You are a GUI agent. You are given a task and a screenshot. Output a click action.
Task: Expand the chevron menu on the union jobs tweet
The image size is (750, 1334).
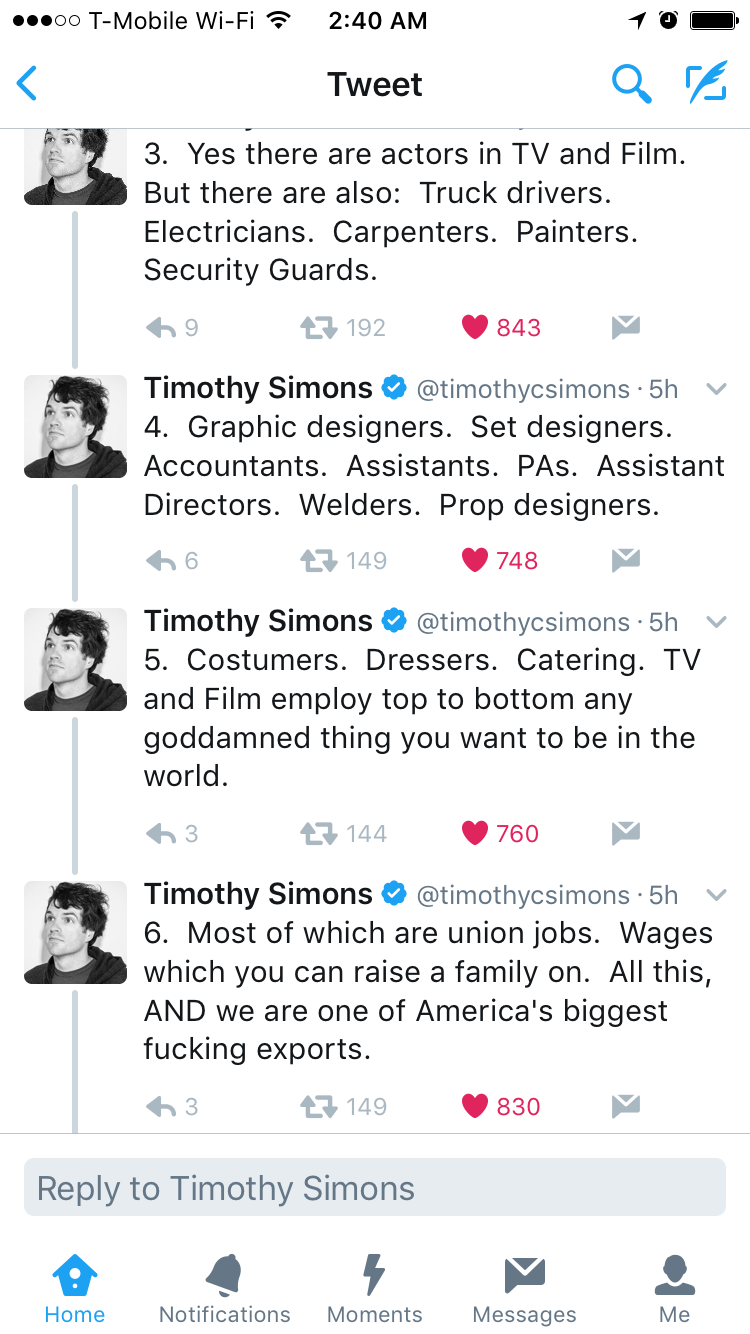click(x=715, y=894)
